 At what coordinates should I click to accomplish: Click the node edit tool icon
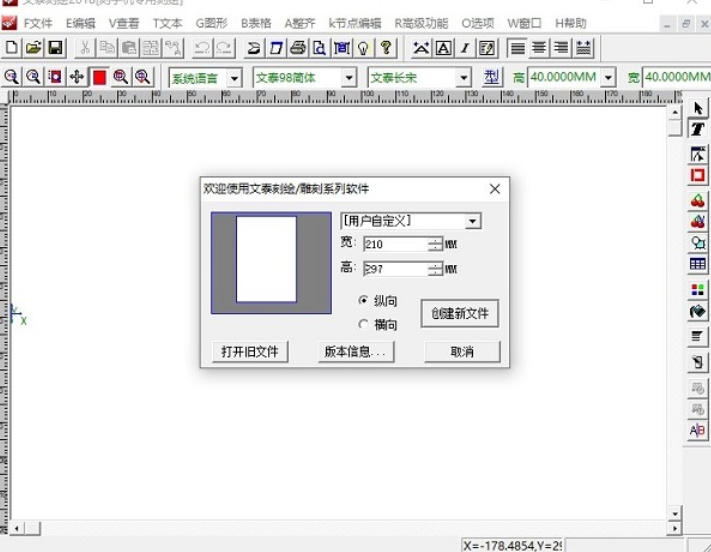coord(698,155)
